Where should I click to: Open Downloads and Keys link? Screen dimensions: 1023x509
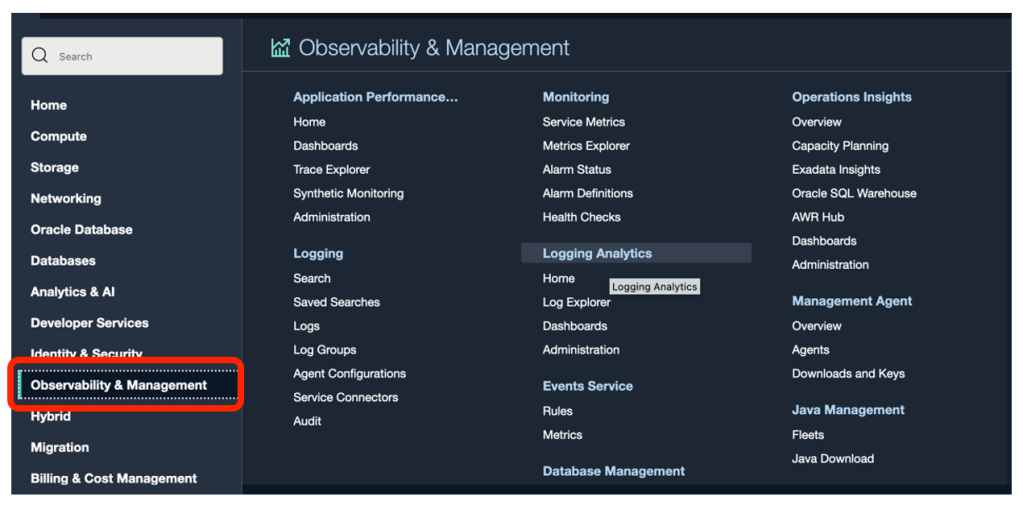coord(848,374)
